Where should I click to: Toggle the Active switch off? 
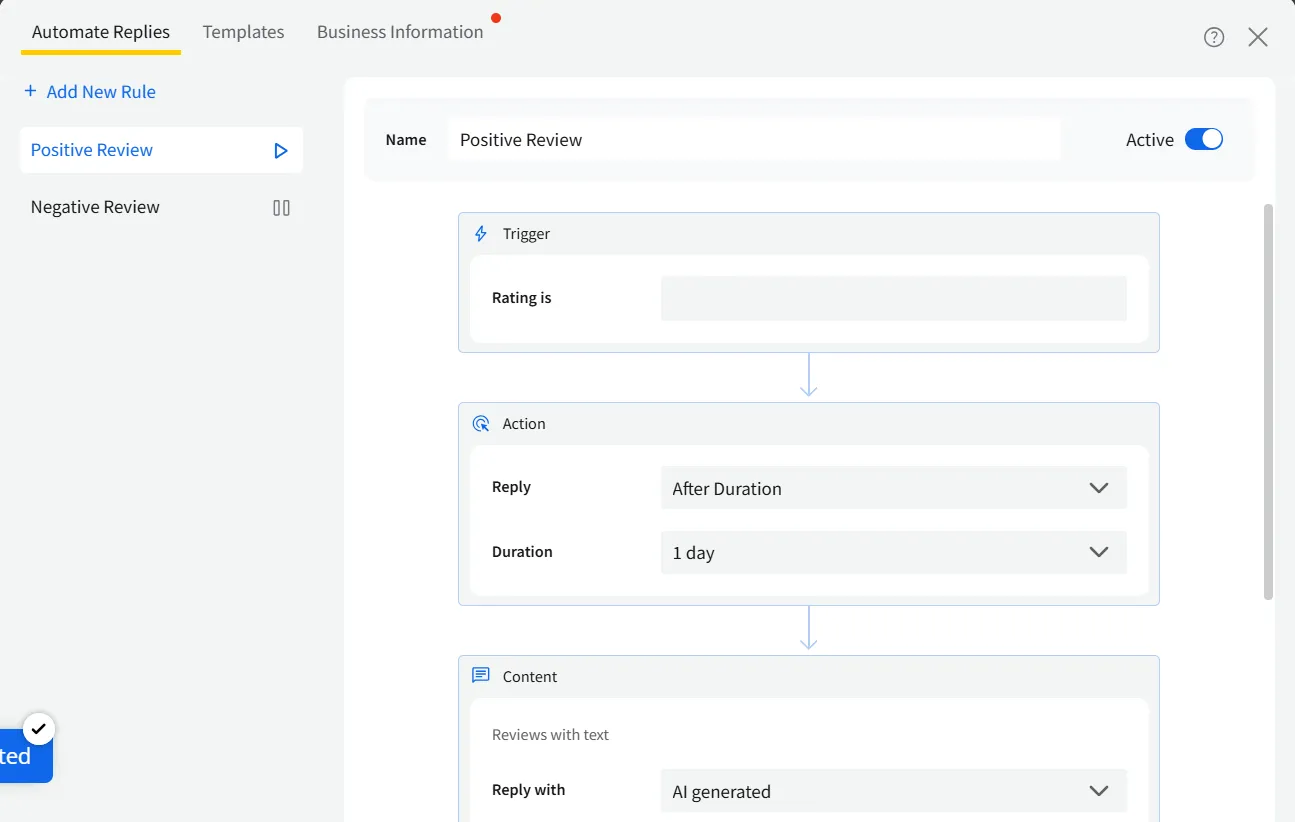point(1203,140)
